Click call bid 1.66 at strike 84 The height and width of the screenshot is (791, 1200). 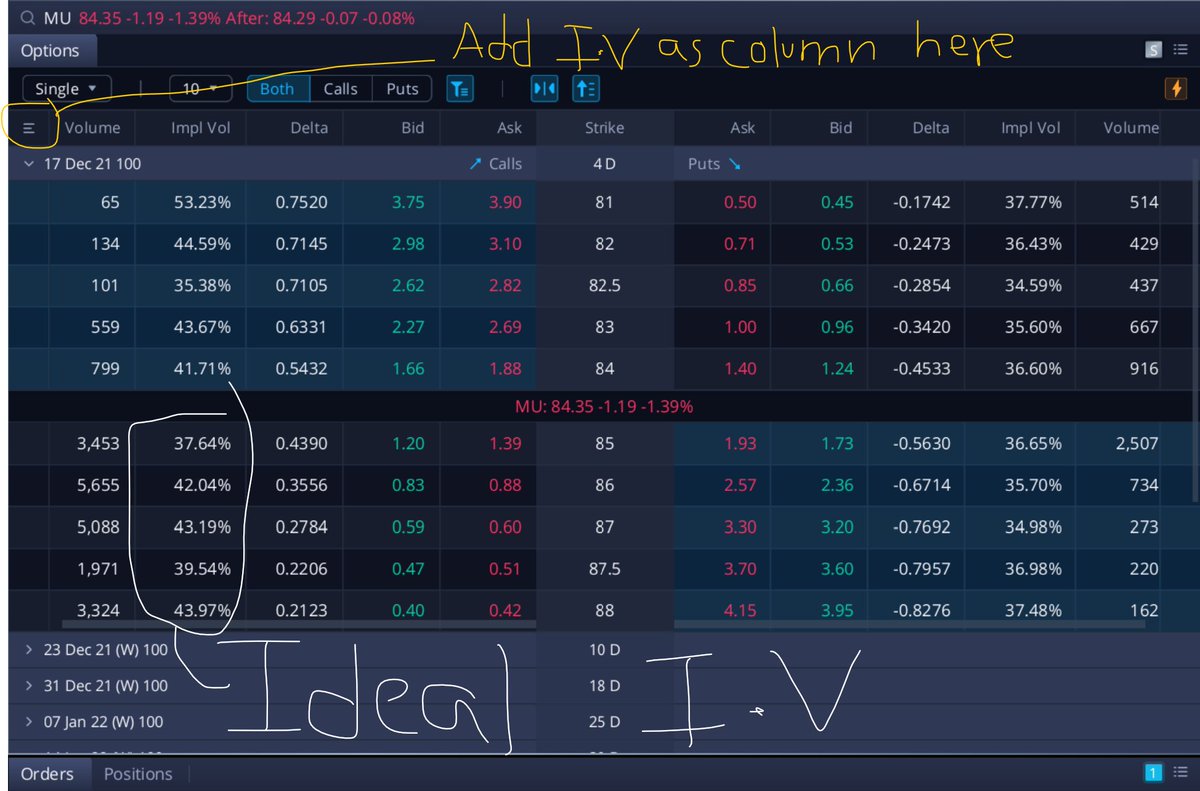[408, 369]
